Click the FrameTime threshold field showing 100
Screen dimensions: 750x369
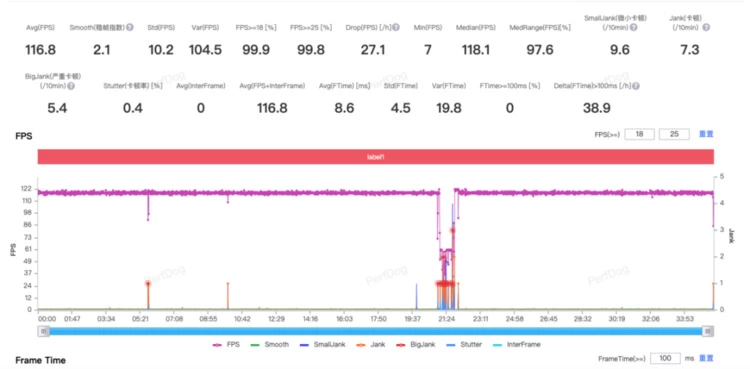(x=665, y=358)
